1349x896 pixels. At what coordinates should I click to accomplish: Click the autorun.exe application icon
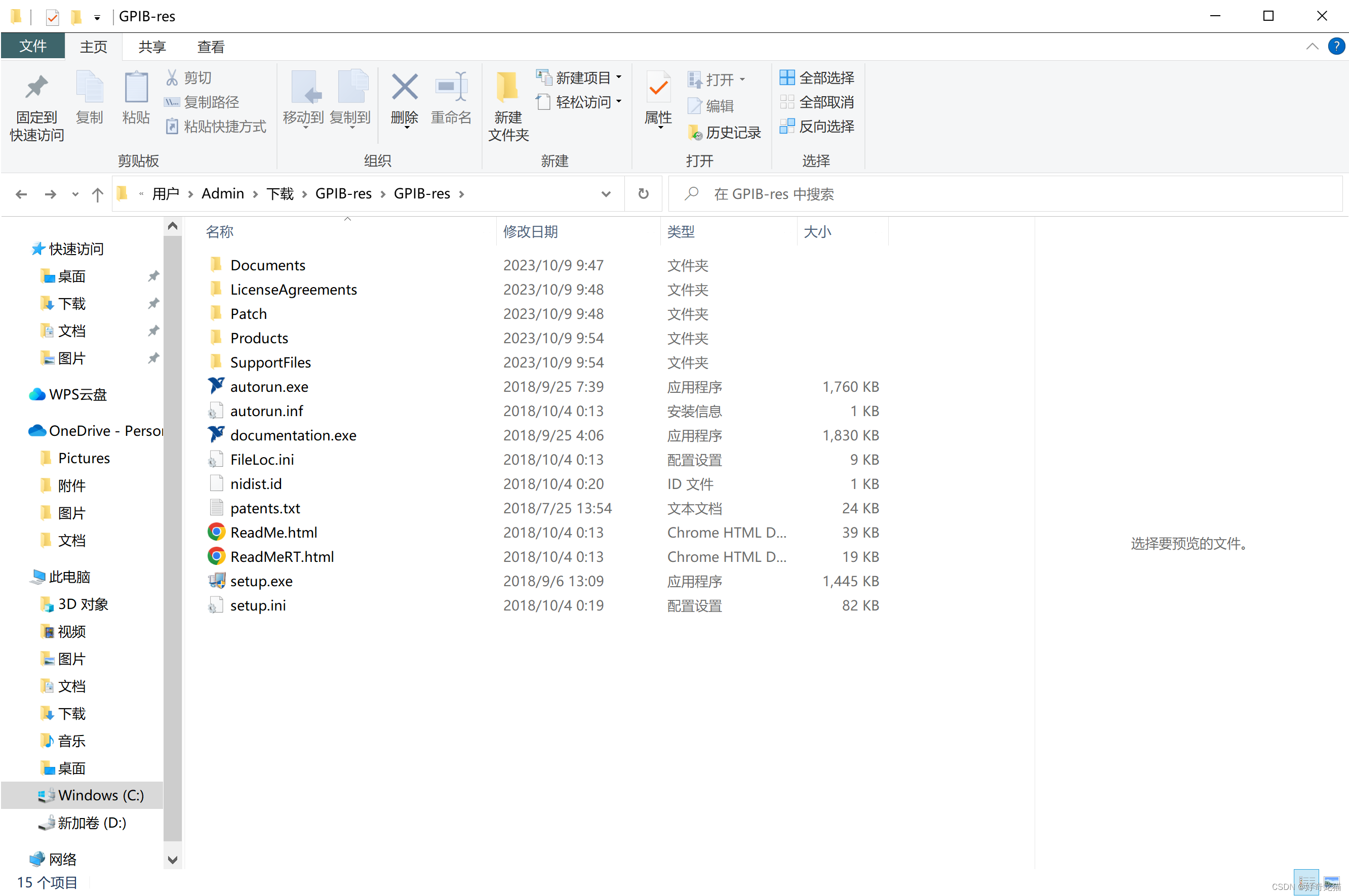216,386
